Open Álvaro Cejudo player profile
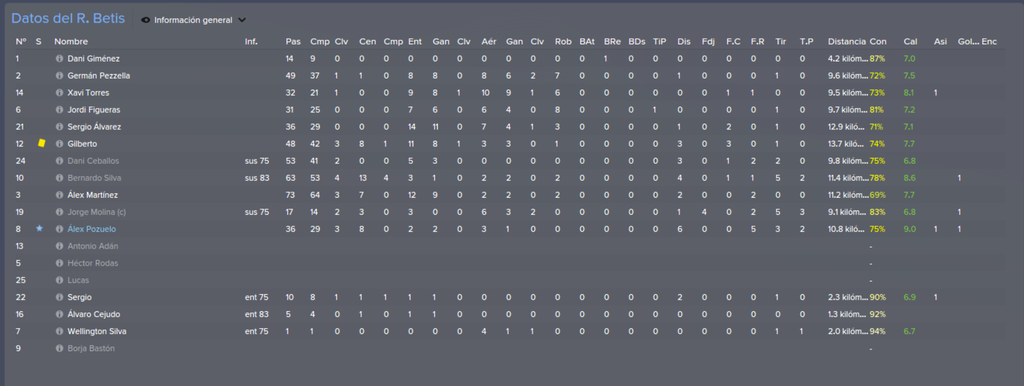 94,314
